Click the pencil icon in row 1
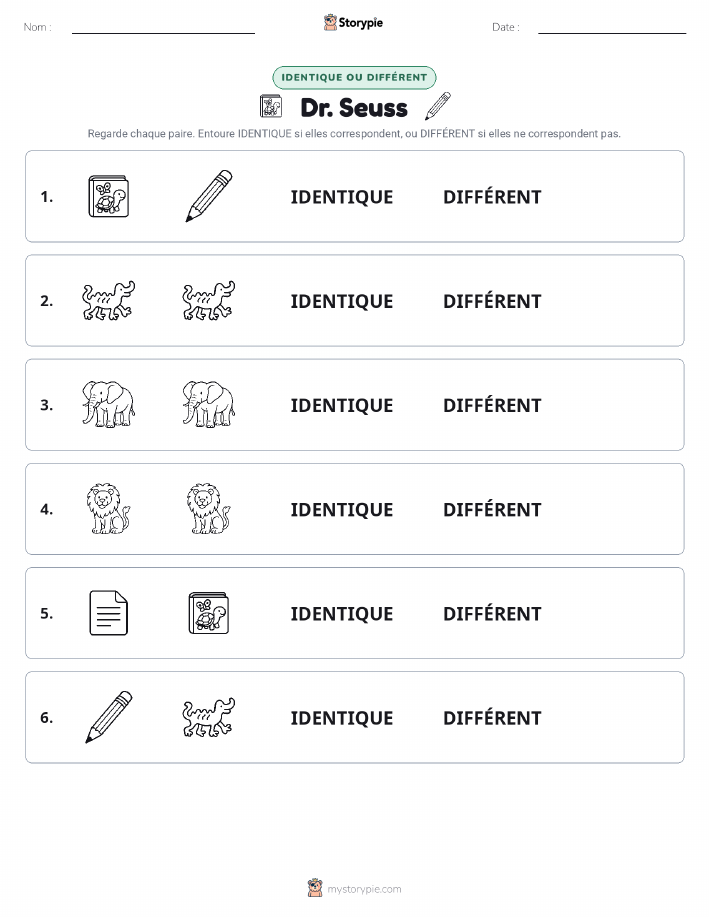The width and height of the screenshot is (709, 917). pos(209,196)
